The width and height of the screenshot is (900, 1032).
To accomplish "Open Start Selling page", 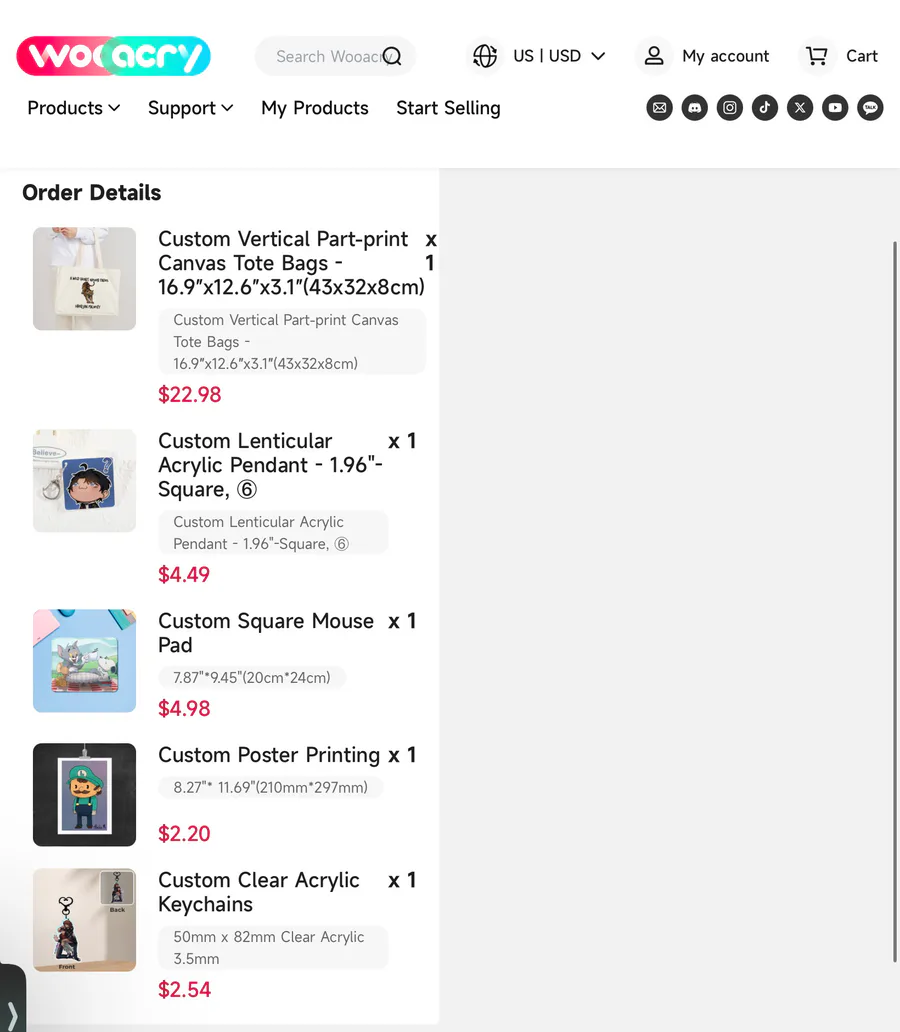I will click(448, 108).
